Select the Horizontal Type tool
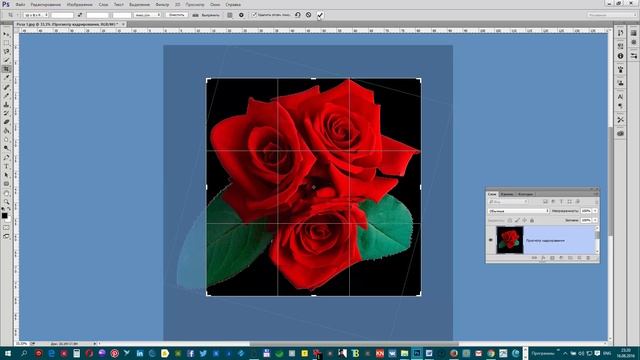 tap(6, 166)
